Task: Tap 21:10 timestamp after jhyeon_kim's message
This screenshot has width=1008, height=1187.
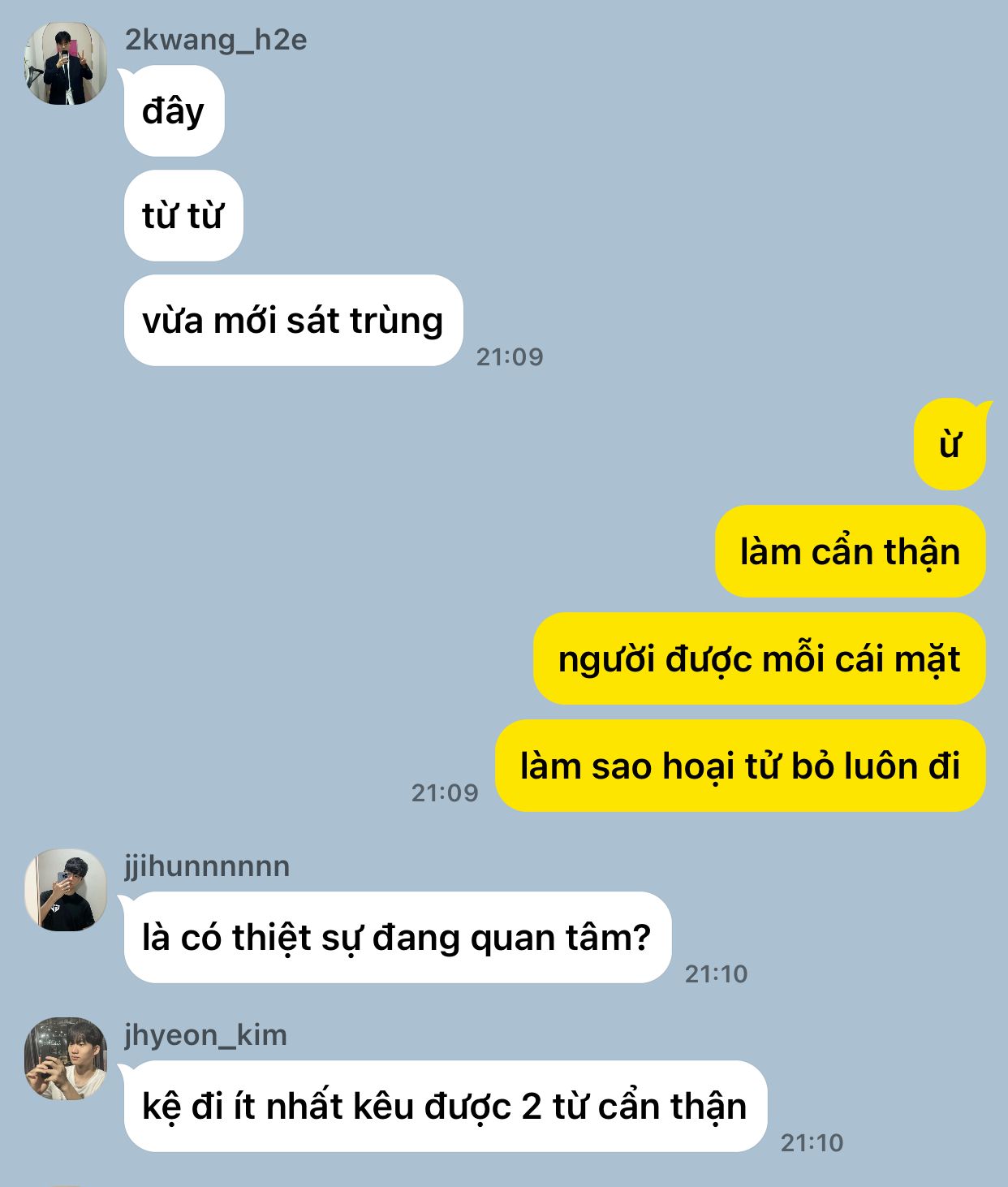Action: 812,1142
